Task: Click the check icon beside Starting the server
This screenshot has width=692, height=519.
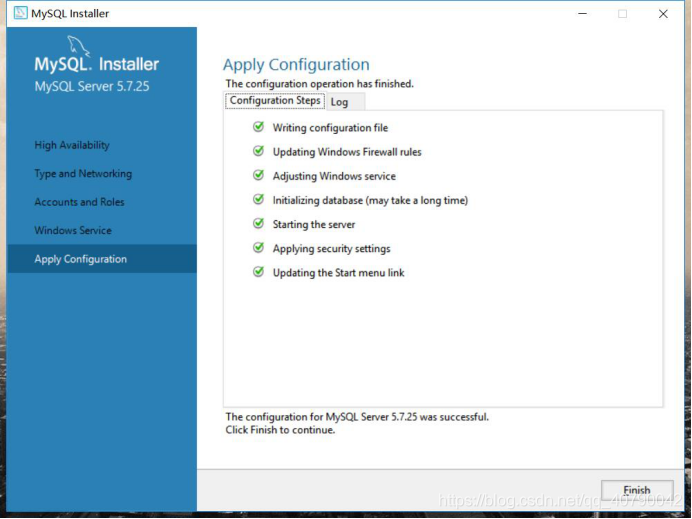Action: 259,224
